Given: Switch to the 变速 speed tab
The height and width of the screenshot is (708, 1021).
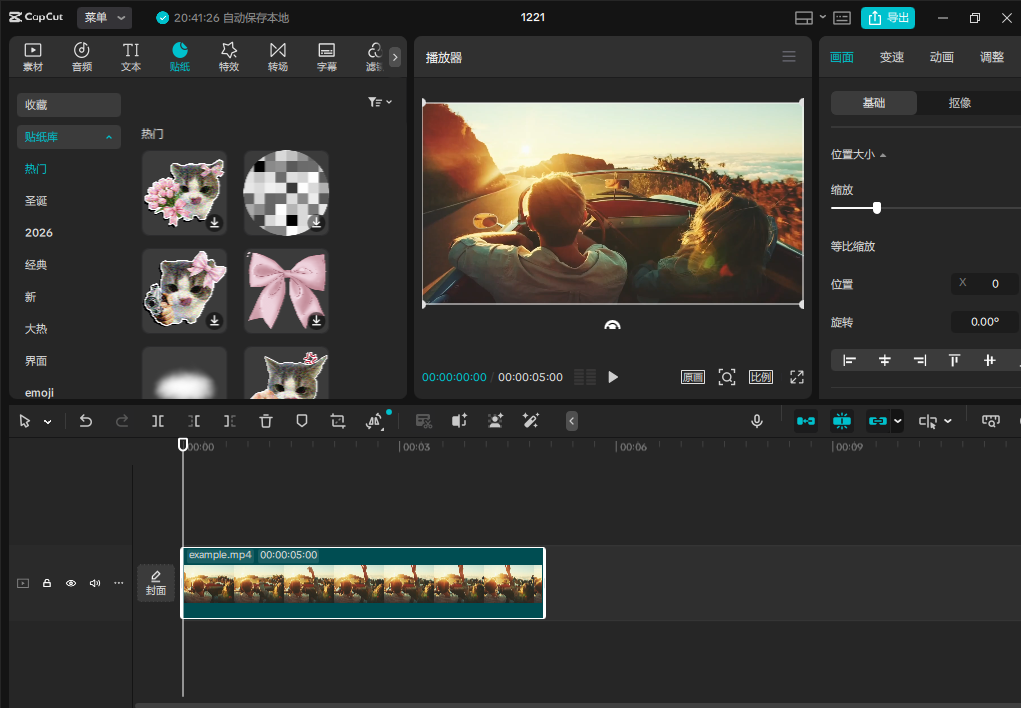Looking at the screenshot, I should pyautogui.click(x=891, y=57).
